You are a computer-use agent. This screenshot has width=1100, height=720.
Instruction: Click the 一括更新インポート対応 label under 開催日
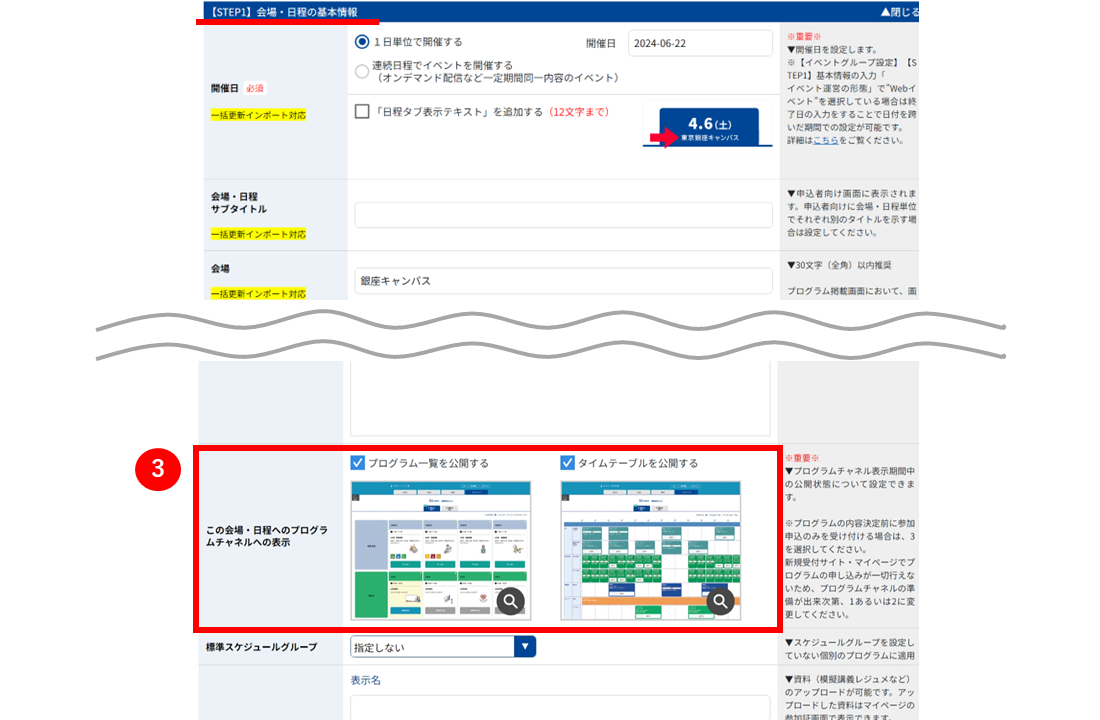coord(258,115)
